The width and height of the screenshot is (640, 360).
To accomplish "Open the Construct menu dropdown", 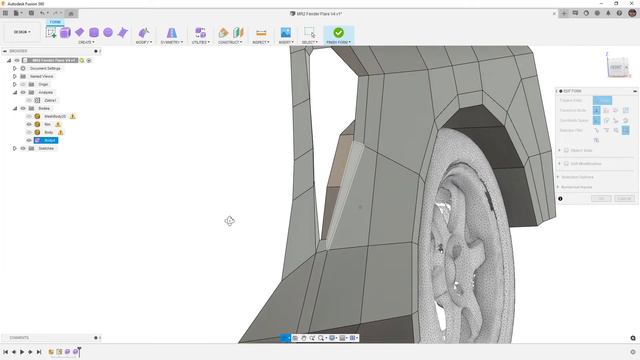I will click(x=230, y=42).
